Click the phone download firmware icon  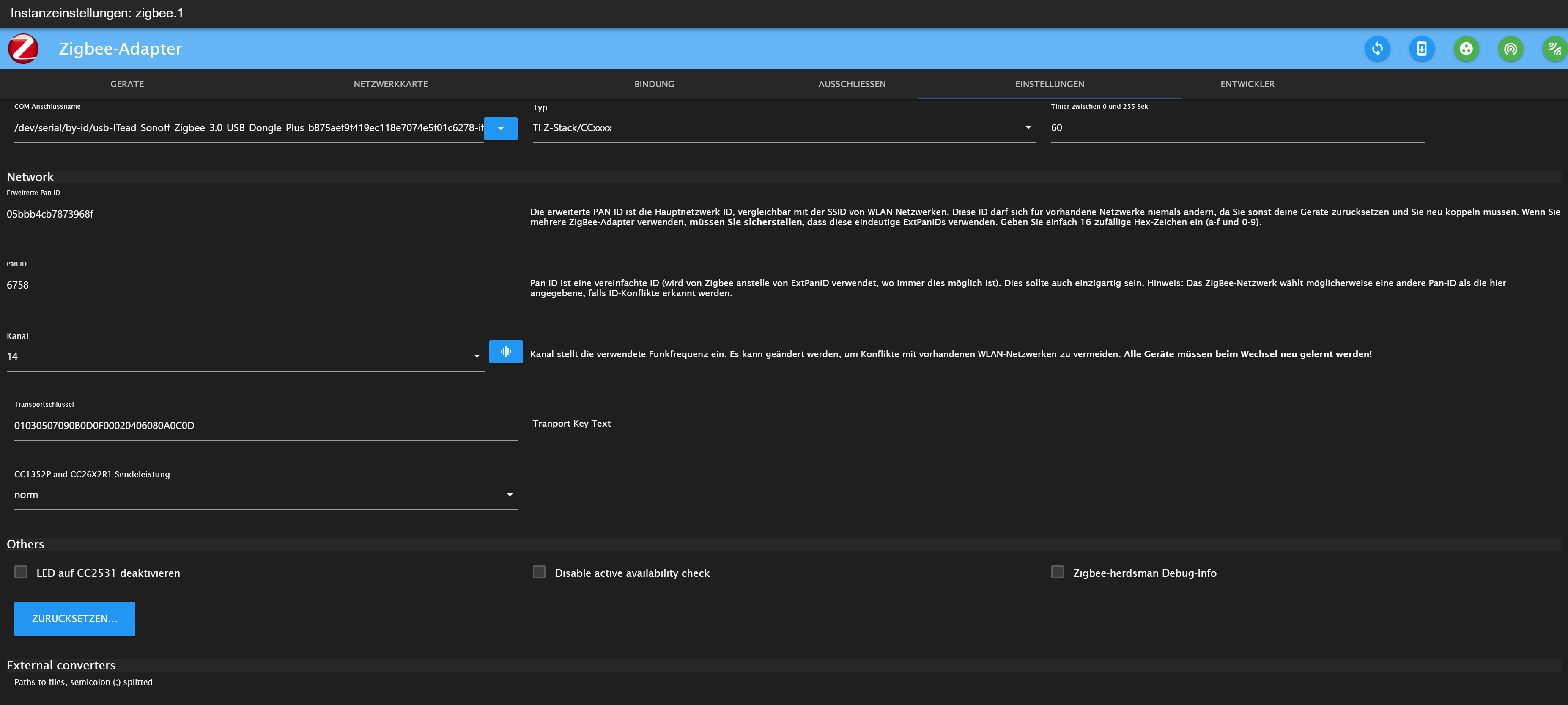[x=1421, y=49]
